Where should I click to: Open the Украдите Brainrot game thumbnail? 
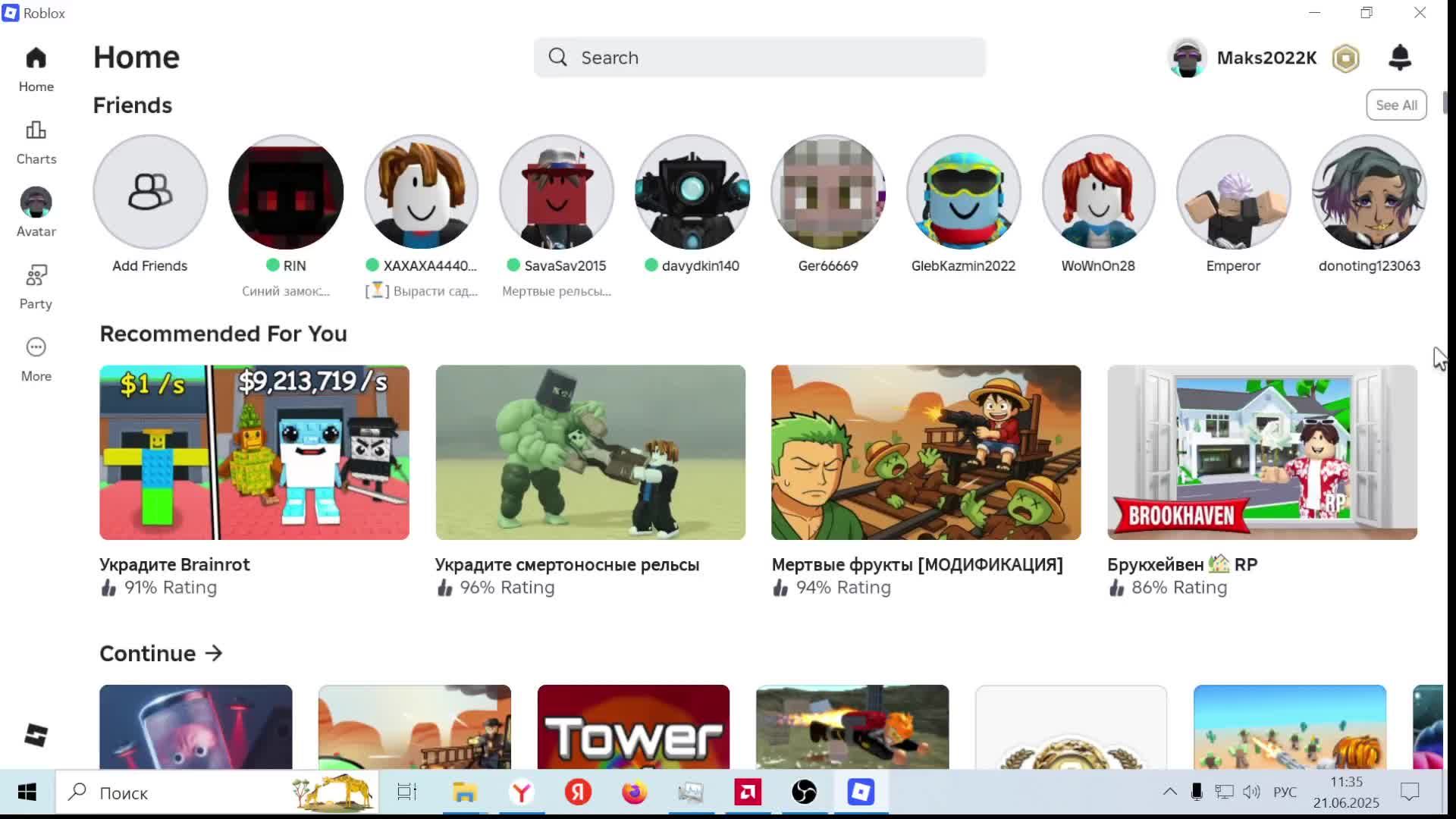coord(254,453)
